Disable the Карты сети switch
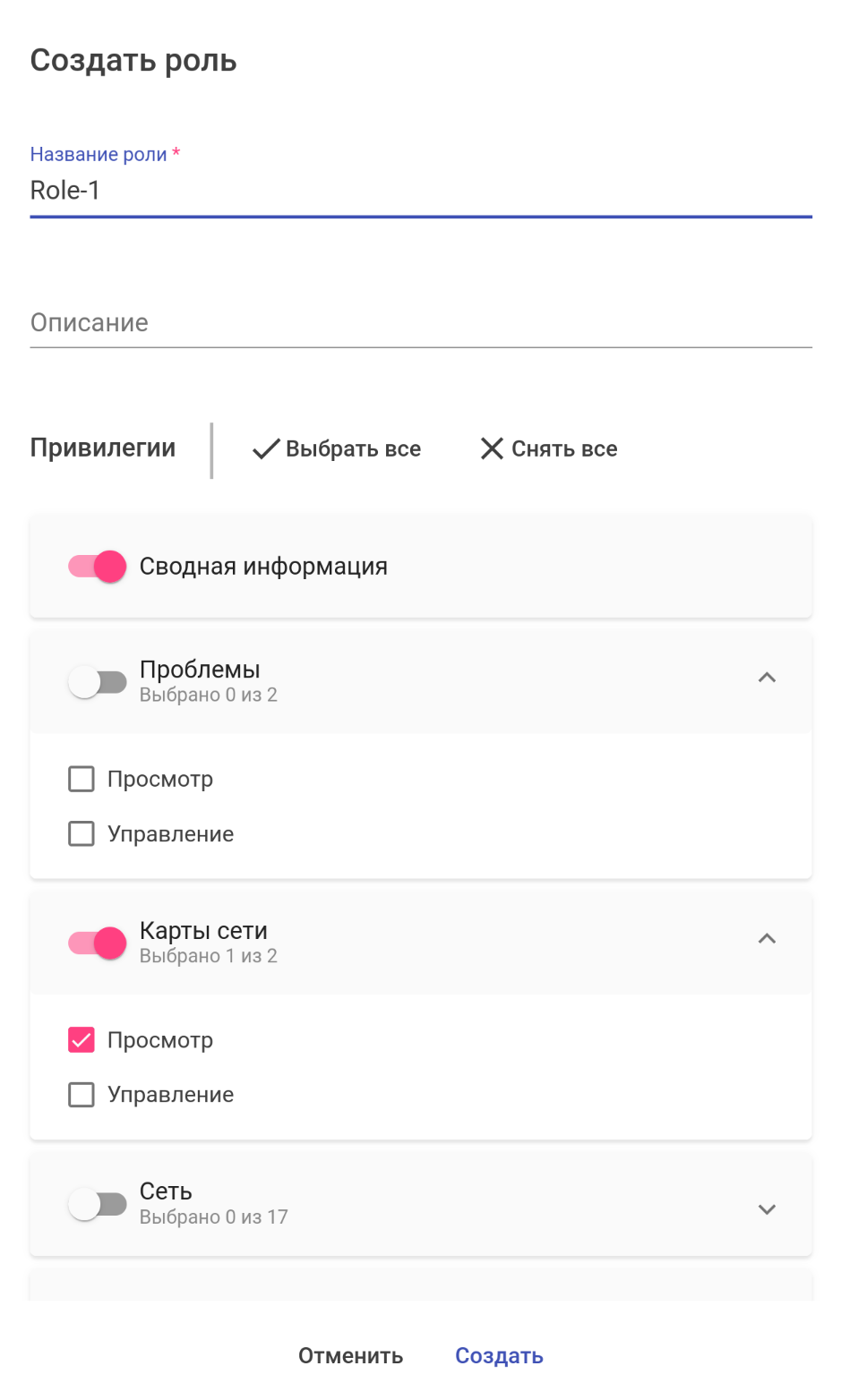 pos(98,943)
